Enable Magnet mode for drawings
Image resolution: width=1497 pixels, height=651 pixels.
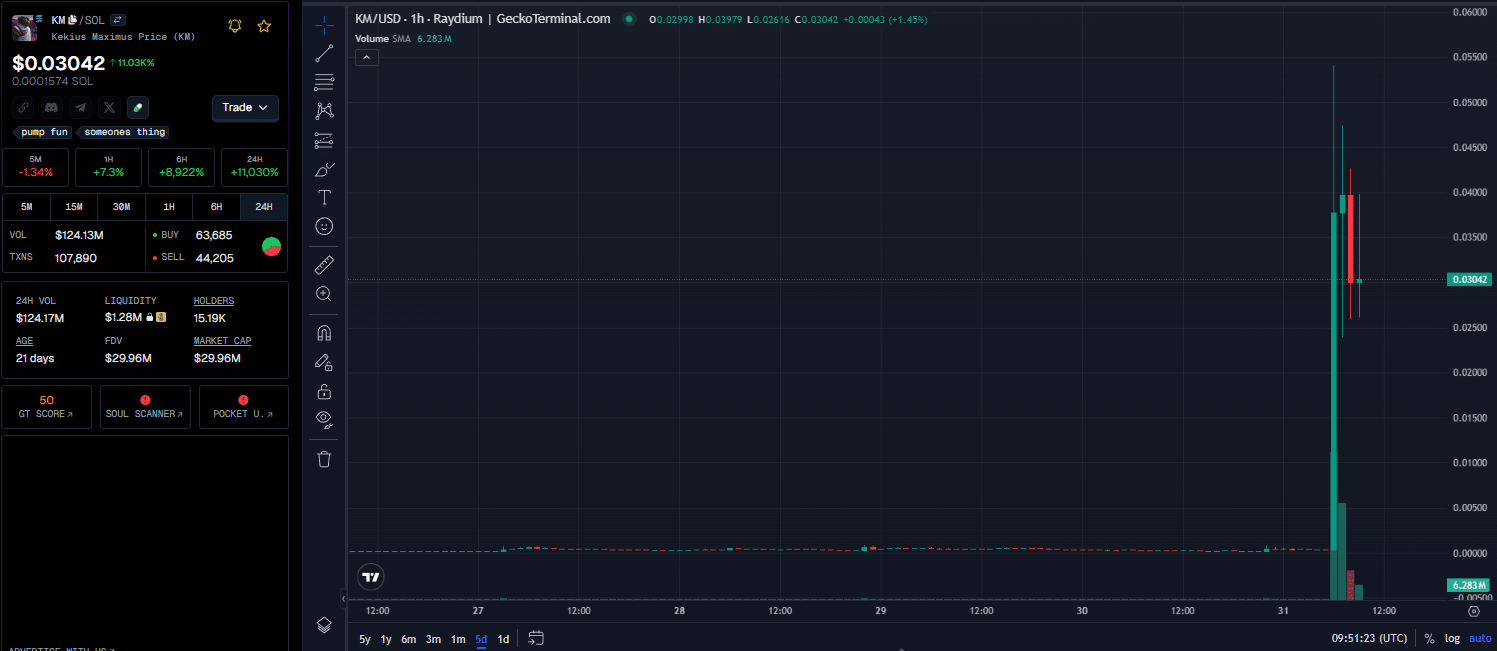[323, 332]
